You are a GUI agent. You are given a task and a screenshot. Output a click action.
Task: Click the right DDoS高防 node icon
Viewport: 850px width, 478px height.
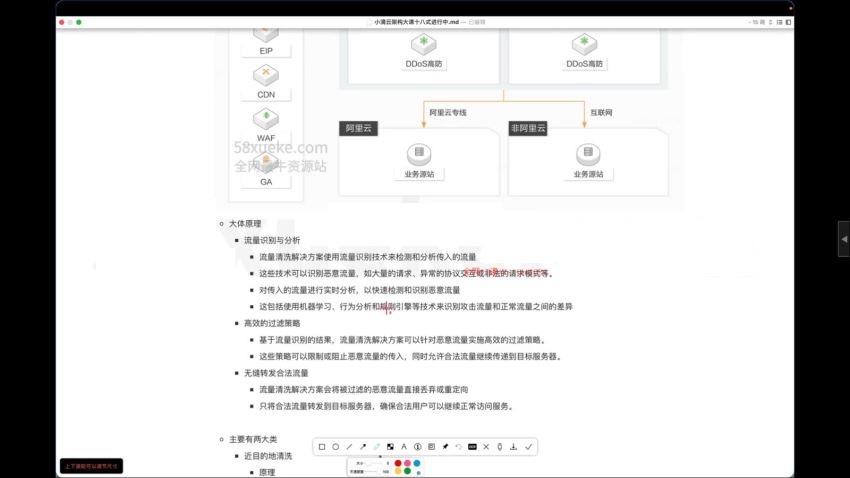(584, 44)
